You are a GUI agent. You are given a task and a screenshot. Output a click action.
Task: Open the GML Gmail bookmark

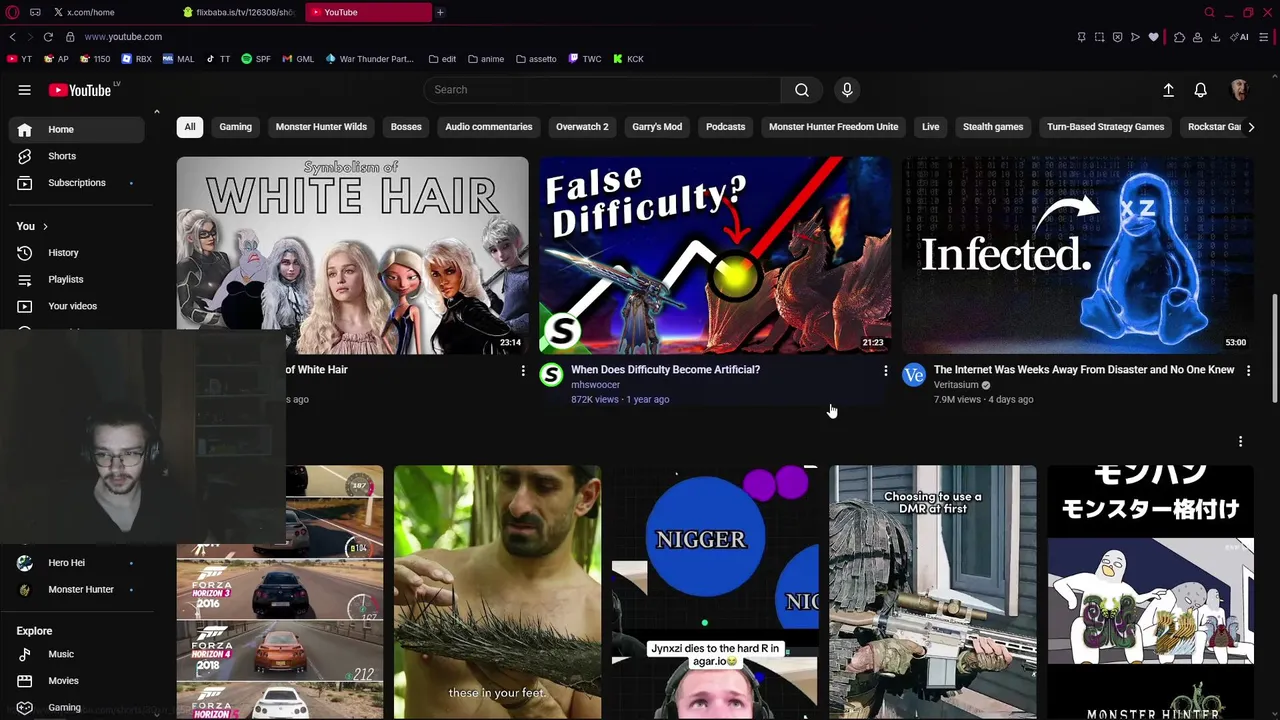tap(298, 59)
